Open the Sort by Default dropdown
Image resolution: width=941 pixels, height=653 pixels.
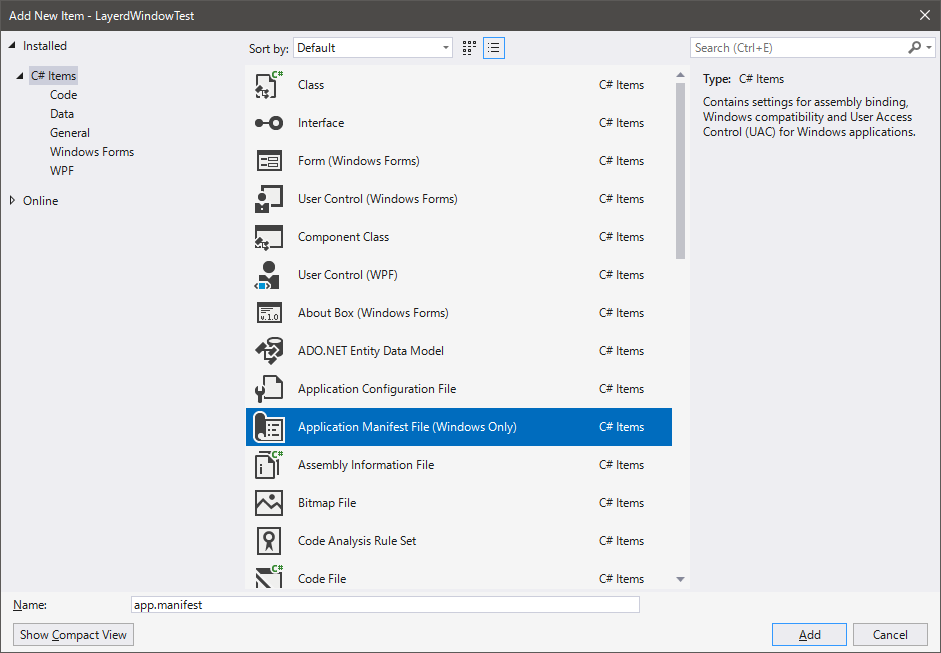coord(373,48)
